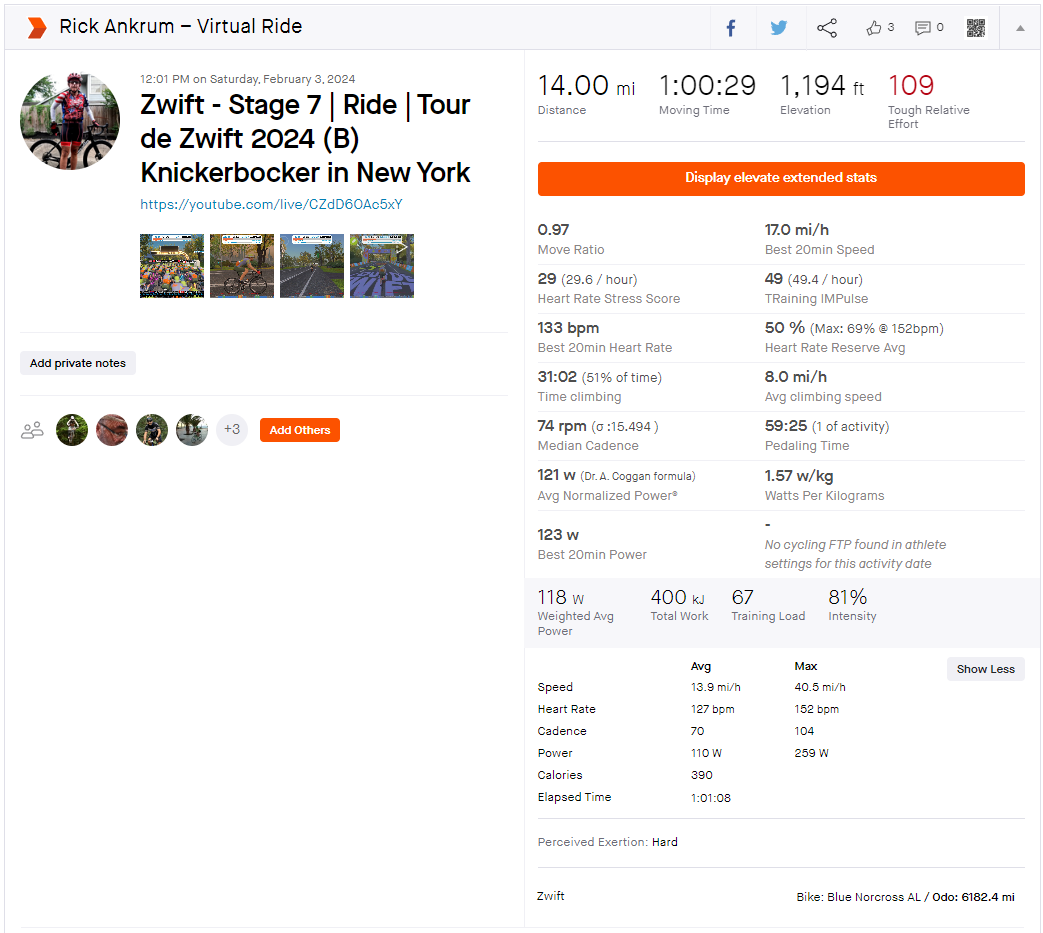Share activity via the Twitter bird icon
This screenshot has width=1043, height=933.
pyautogui.click(x=779, y=28)
